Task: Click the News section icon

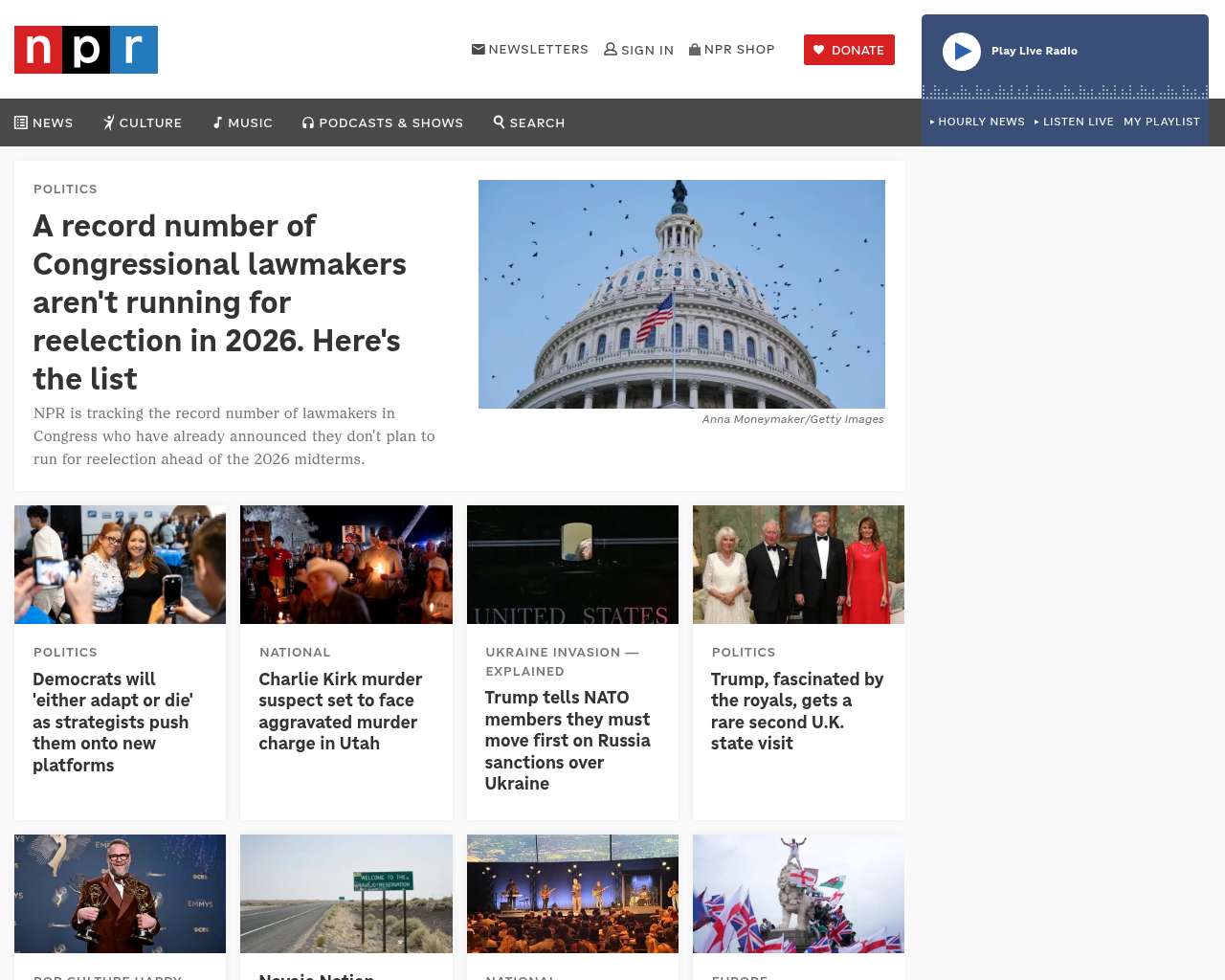Action: pos(21,122)
